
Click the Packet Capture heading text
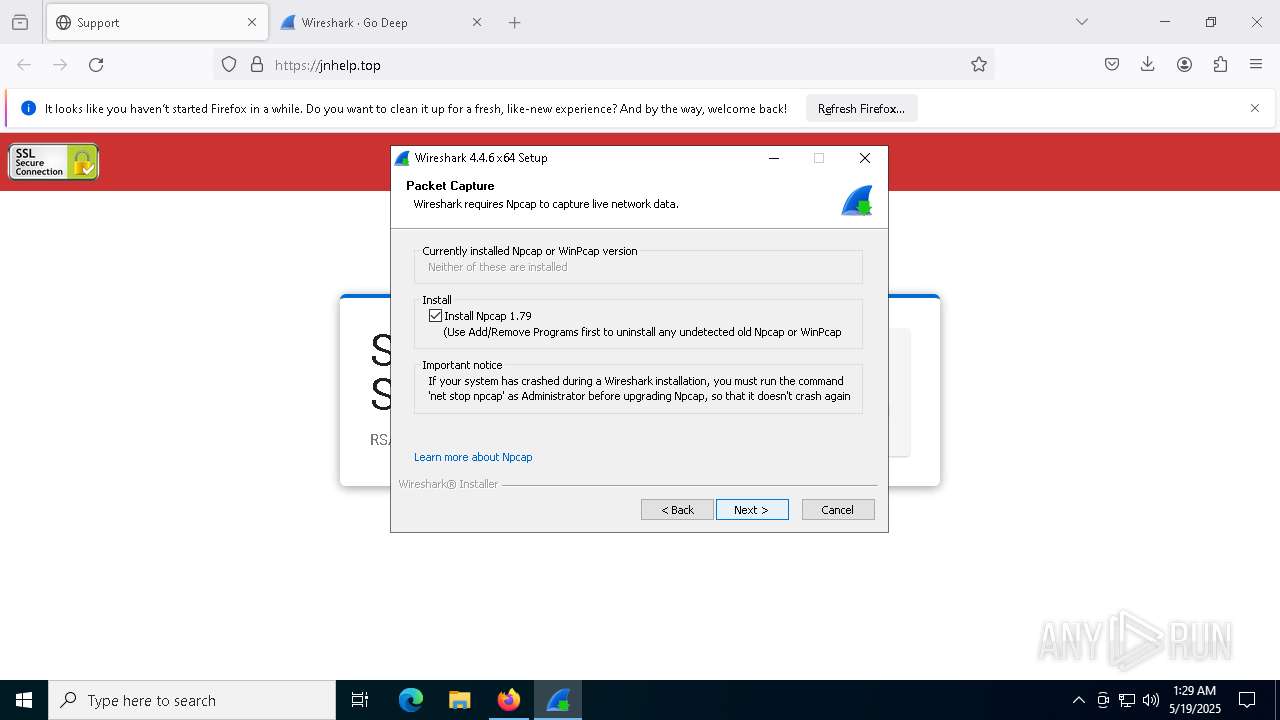coord(450,186)
